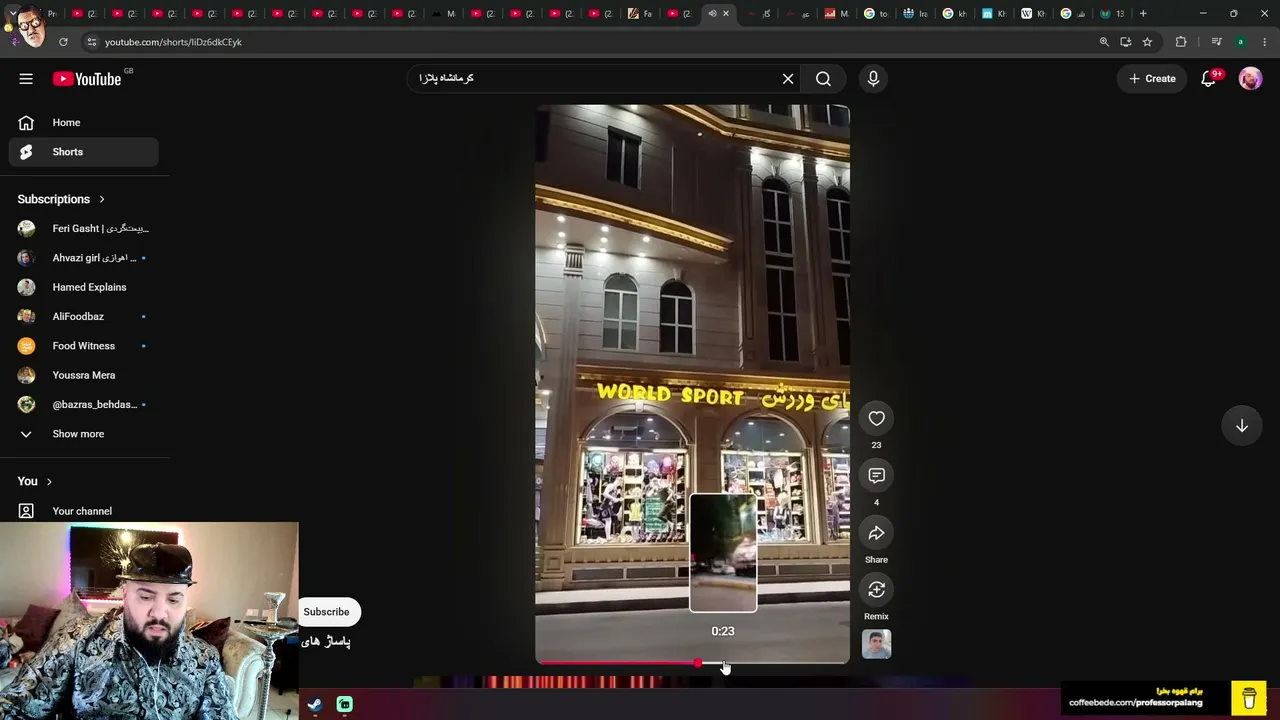This screenshot has height=720, width=1280.
Task: Open the Hamed Explains channel
Action: point(84,287)
